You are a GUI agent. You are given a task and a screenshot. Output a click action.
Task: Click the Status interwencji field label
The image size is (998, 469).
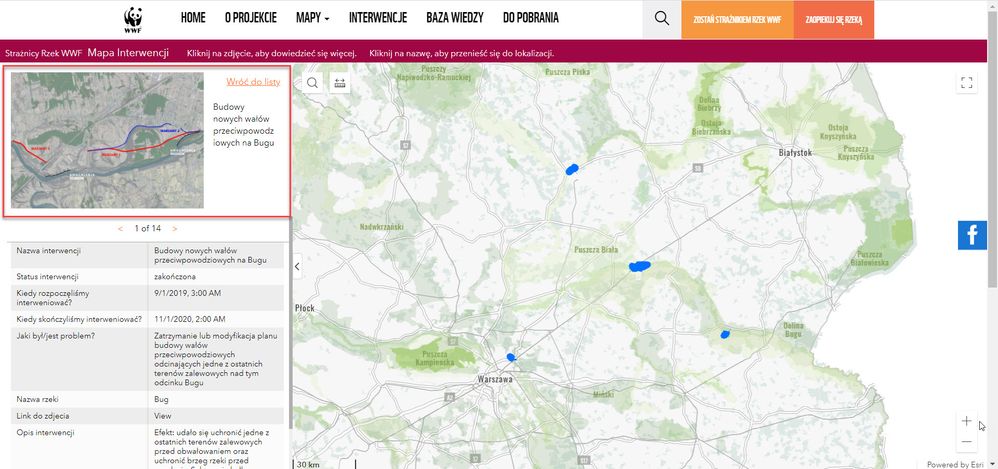pos(47,277)
